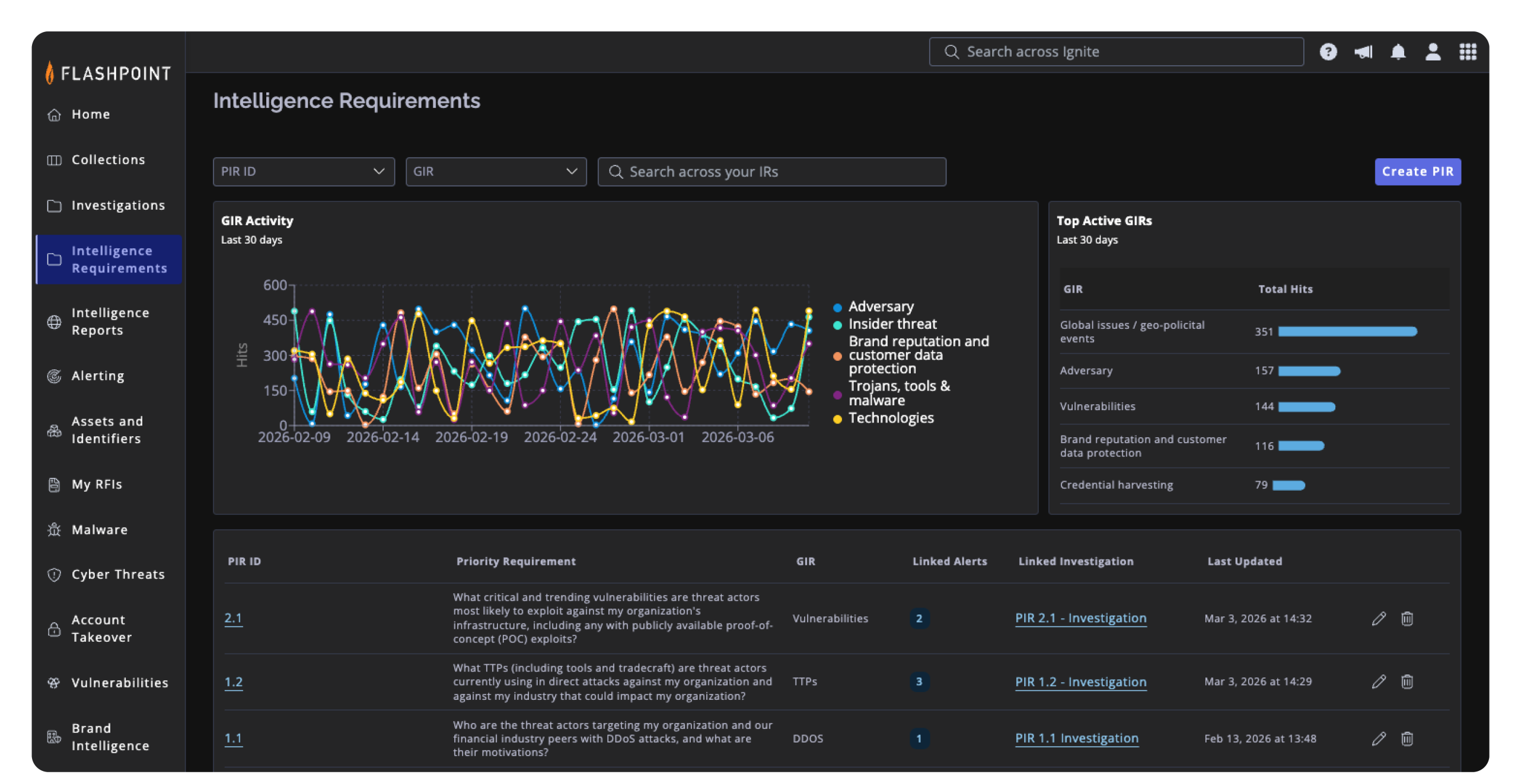The height and width of the screenshot is (784, 1518).
Task: Focus the Search across your IRs field
Action: (x=771, y=172)
